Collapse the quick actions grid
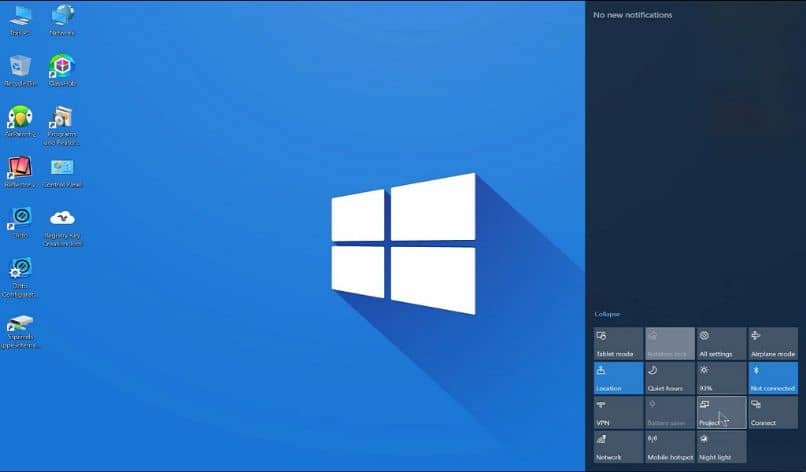Viewport: 806px width, 472px height. [607, 314]
